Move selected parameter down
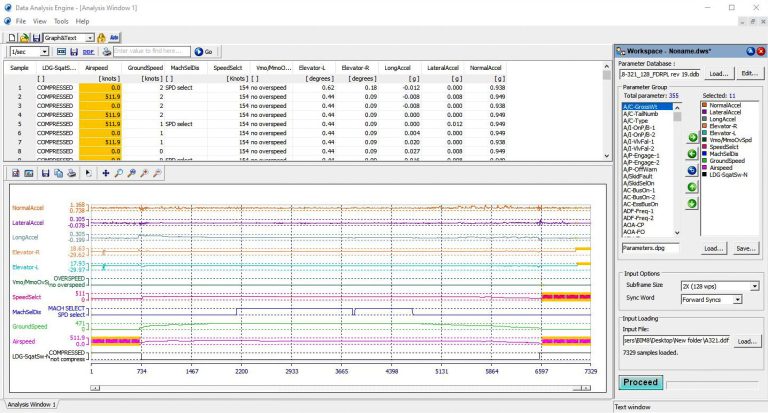Screen dimensions: 768x413 692,203
